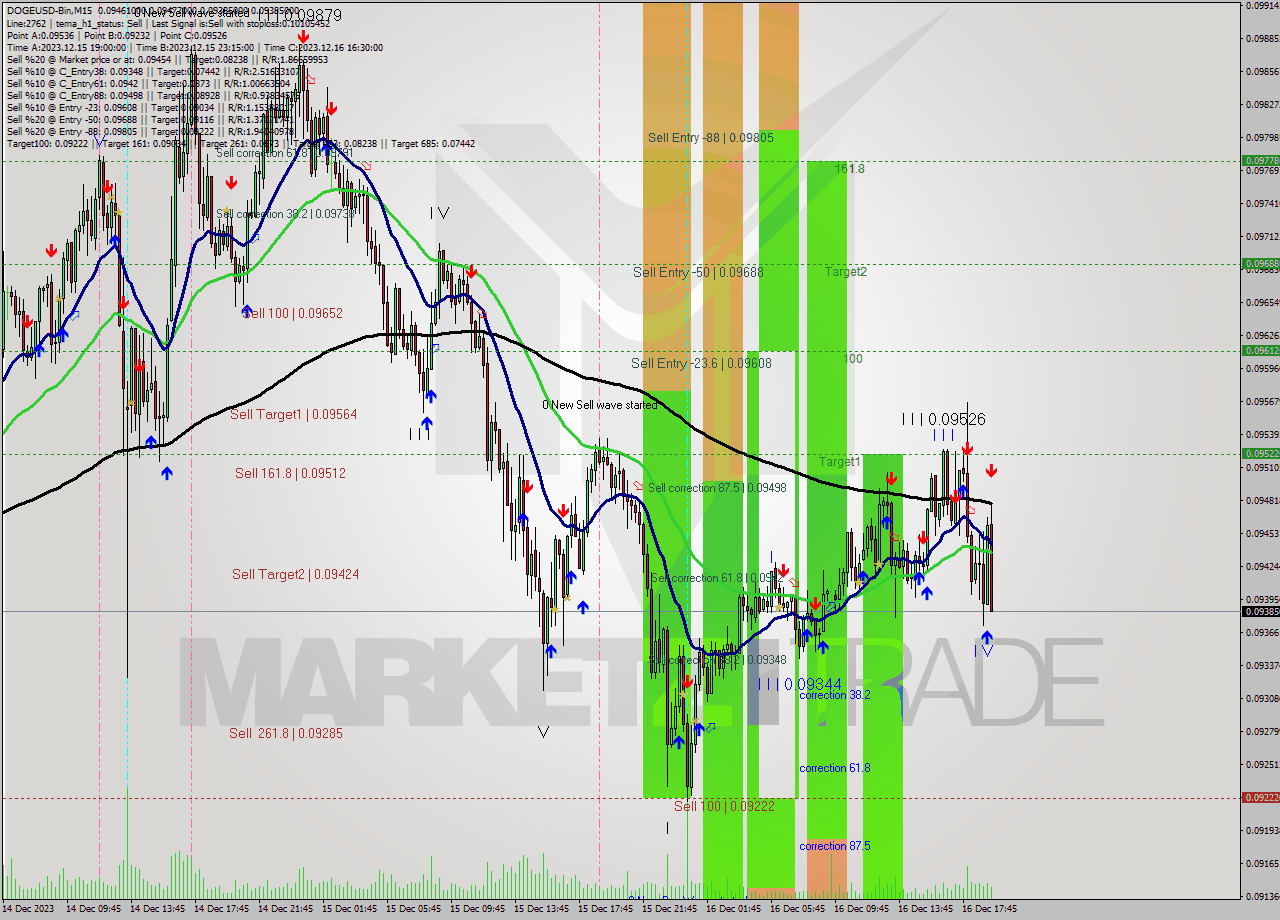
Task: Click the red 0.09222 price tag on the axis
Action: point(1261,797)
